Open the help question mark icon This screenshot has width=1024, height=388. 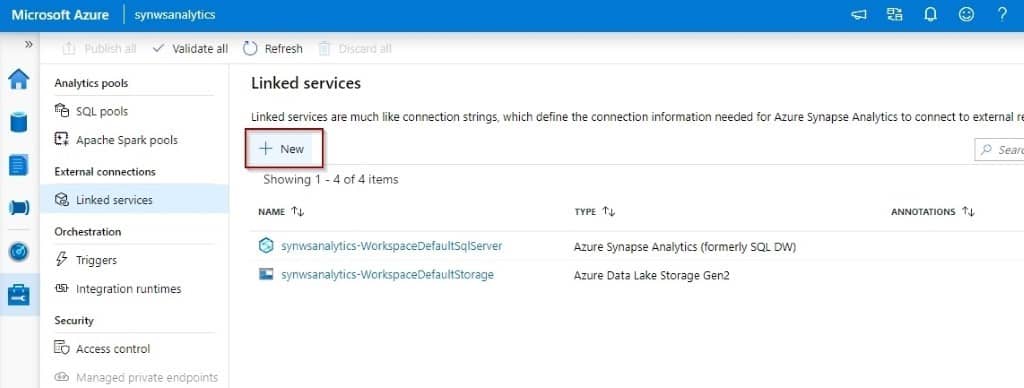(1002, 14)
